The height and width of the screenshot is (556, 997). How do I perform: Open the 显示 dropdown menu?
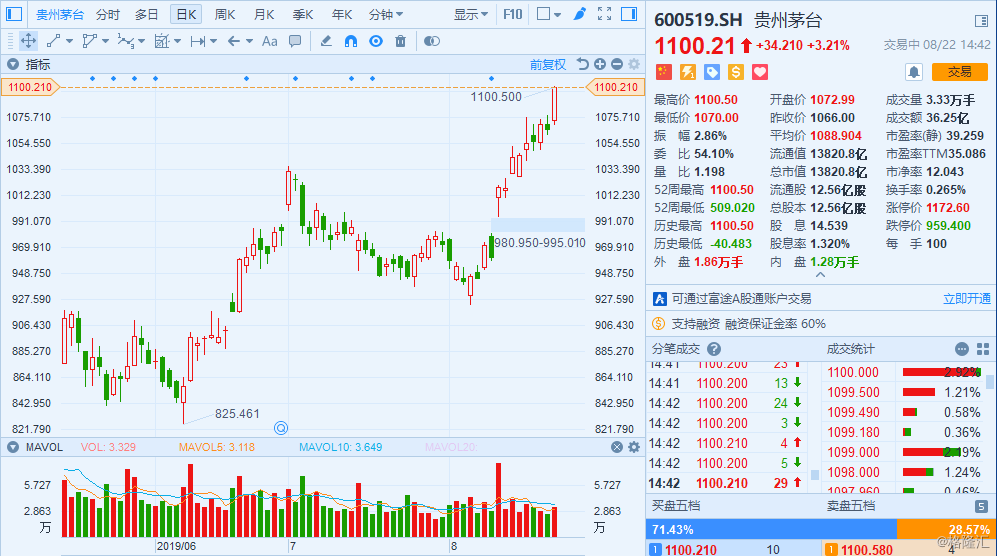[x=471, y=14]
